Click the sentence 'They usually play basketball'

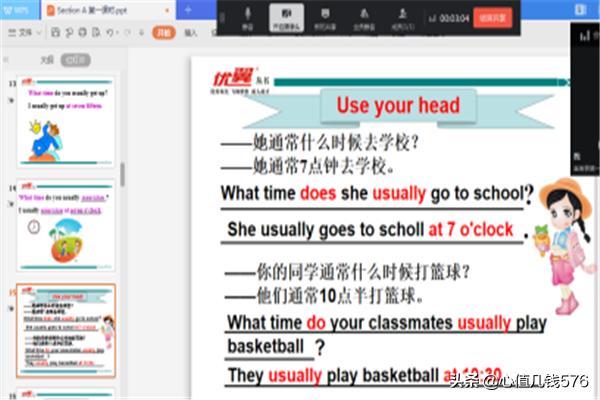(333, 376)
